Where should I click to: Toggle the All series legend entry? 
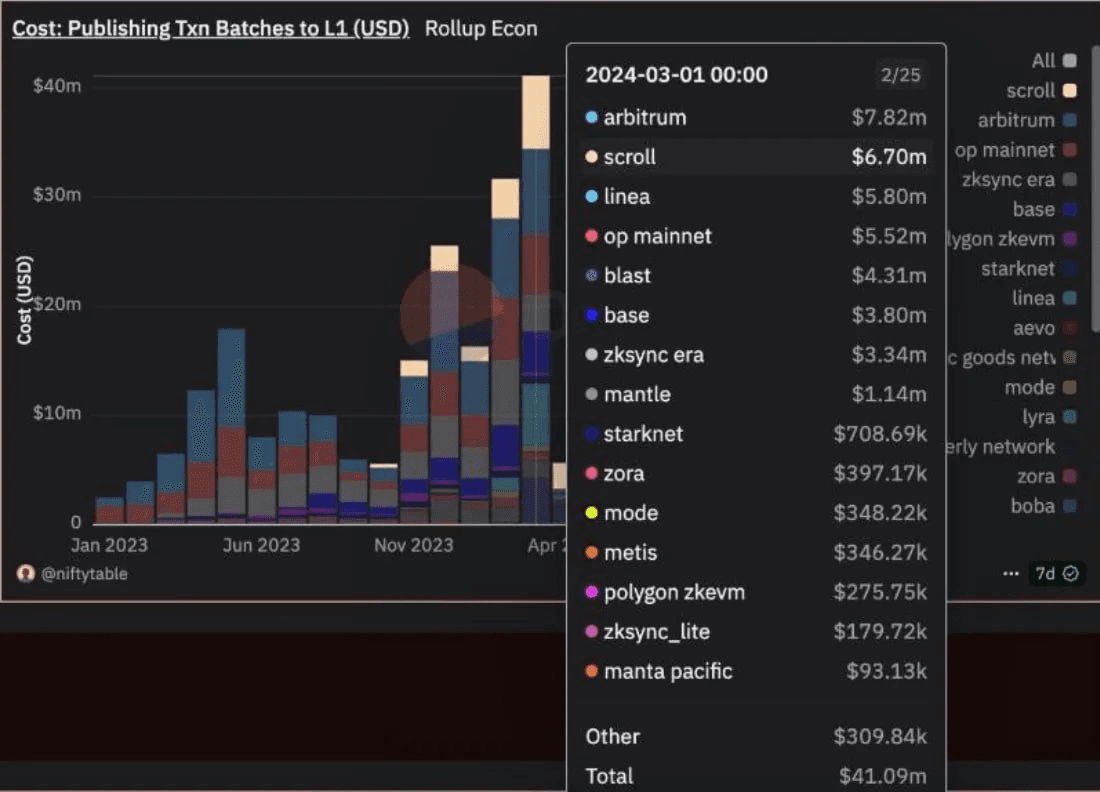point(1043,61)
